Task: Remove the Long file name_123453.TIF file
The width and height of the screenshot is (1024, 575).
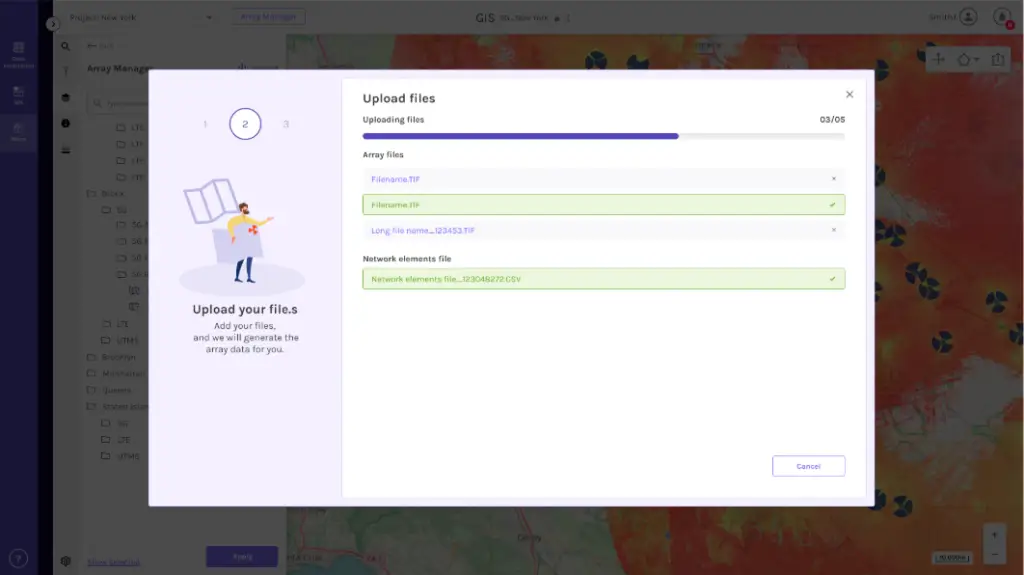Action: tap(833, 230)
